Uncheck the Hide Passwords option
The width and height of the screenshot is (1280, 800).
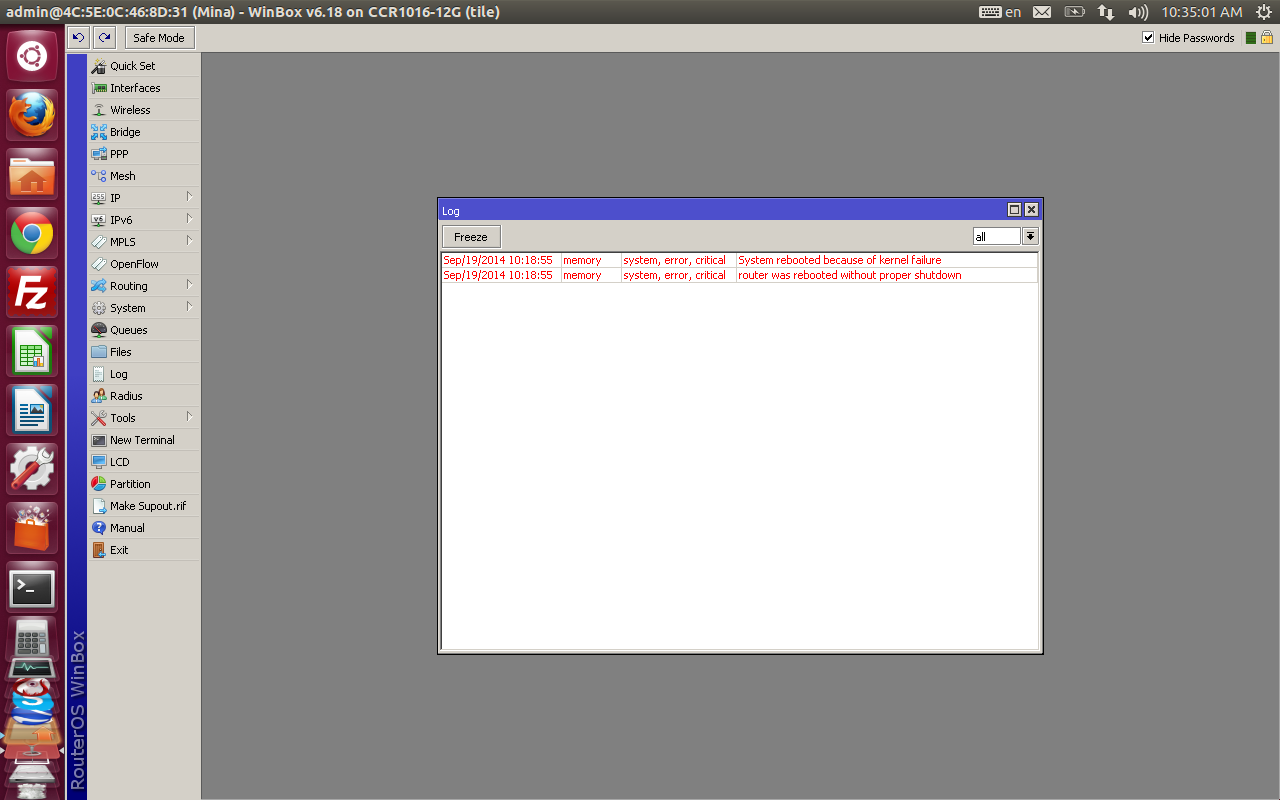(x=1148, y=38)
